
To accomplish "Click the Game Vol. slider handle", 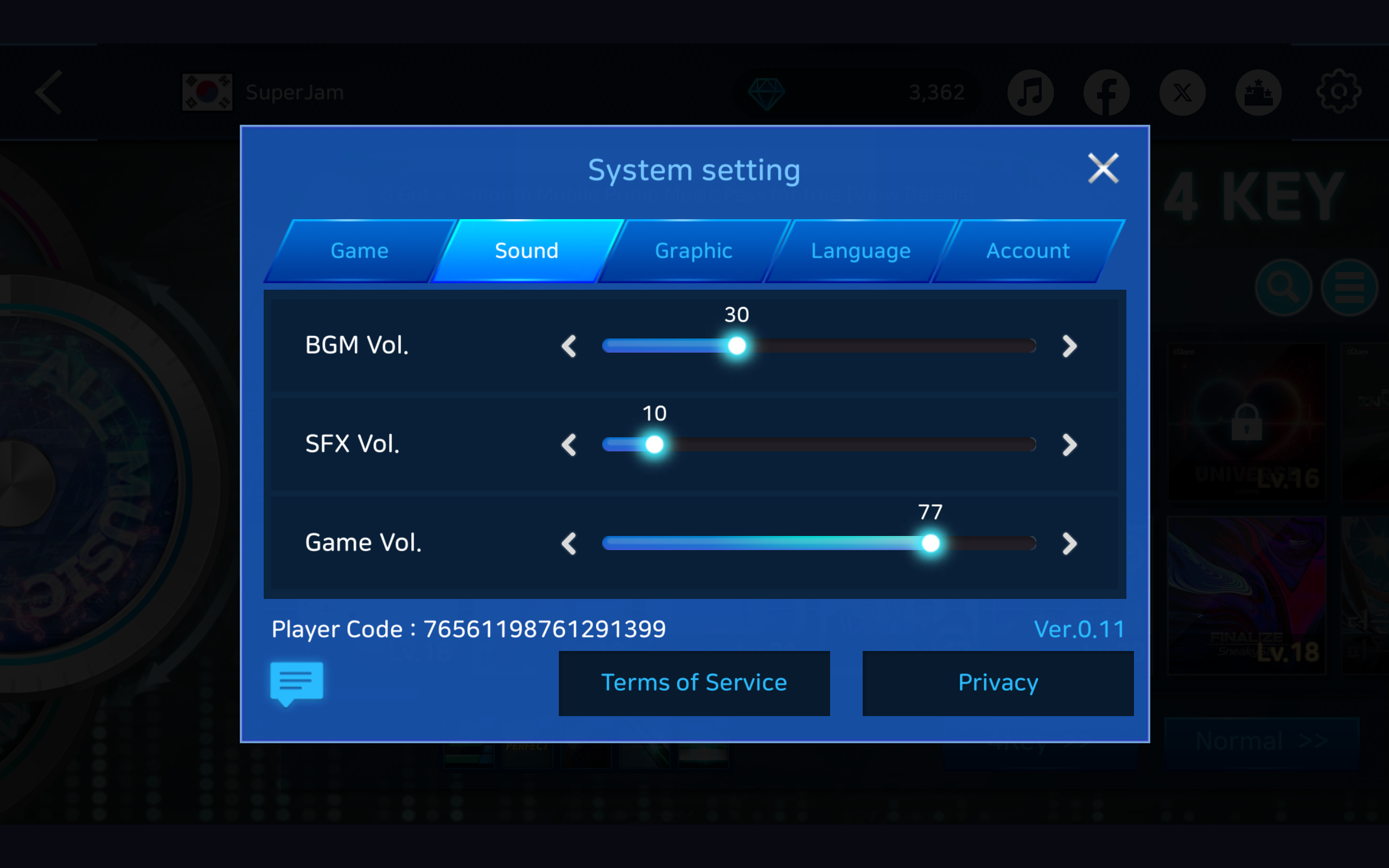I will tap(931, 543).
